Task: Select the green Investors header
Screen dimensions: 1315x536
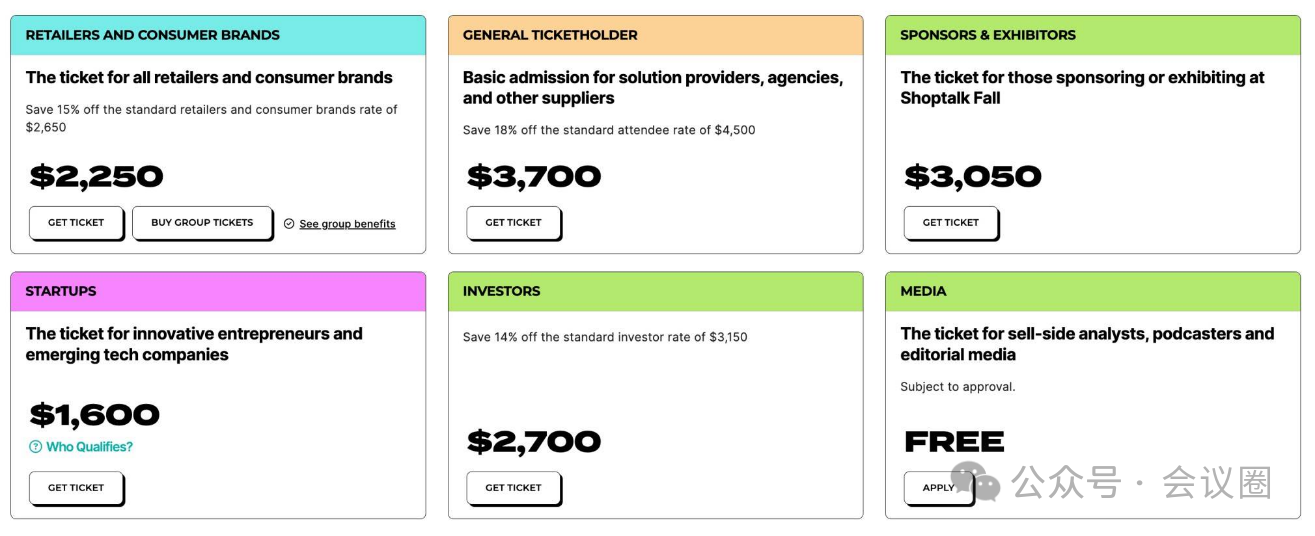Action: 655,291
